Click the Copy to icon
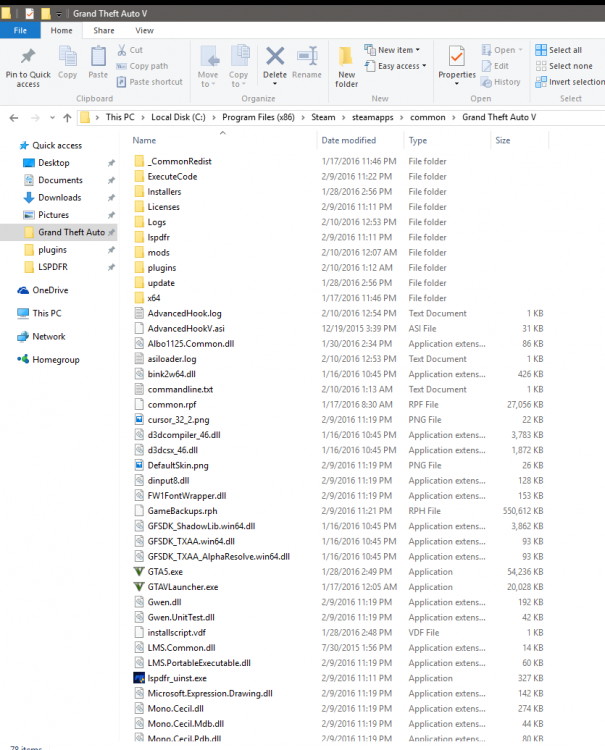This screenshot has width=605, height=750. [240, 55]
